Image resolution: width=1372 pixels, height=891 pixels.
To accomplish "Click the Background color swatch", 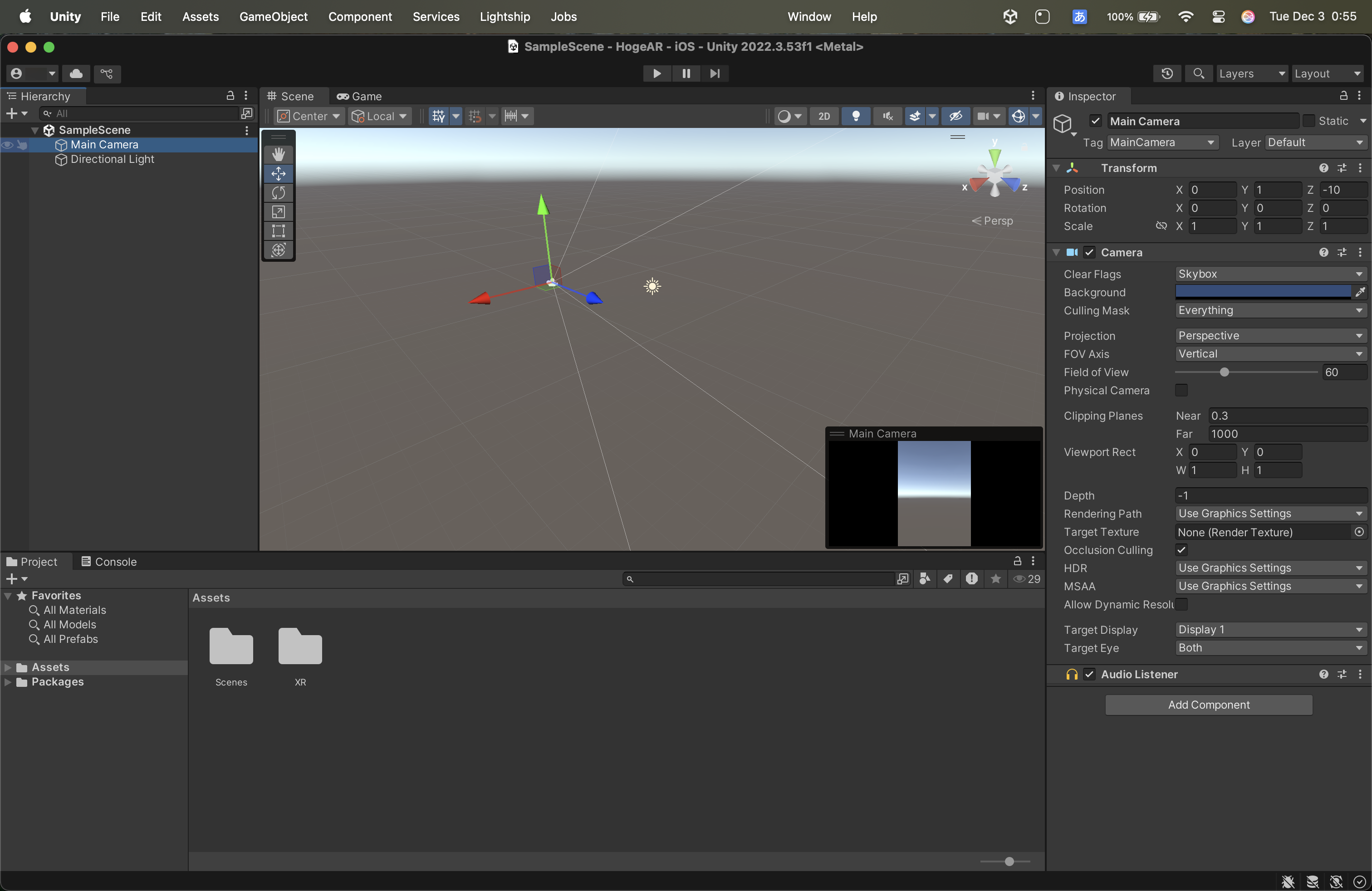I will click(1263, 292).
